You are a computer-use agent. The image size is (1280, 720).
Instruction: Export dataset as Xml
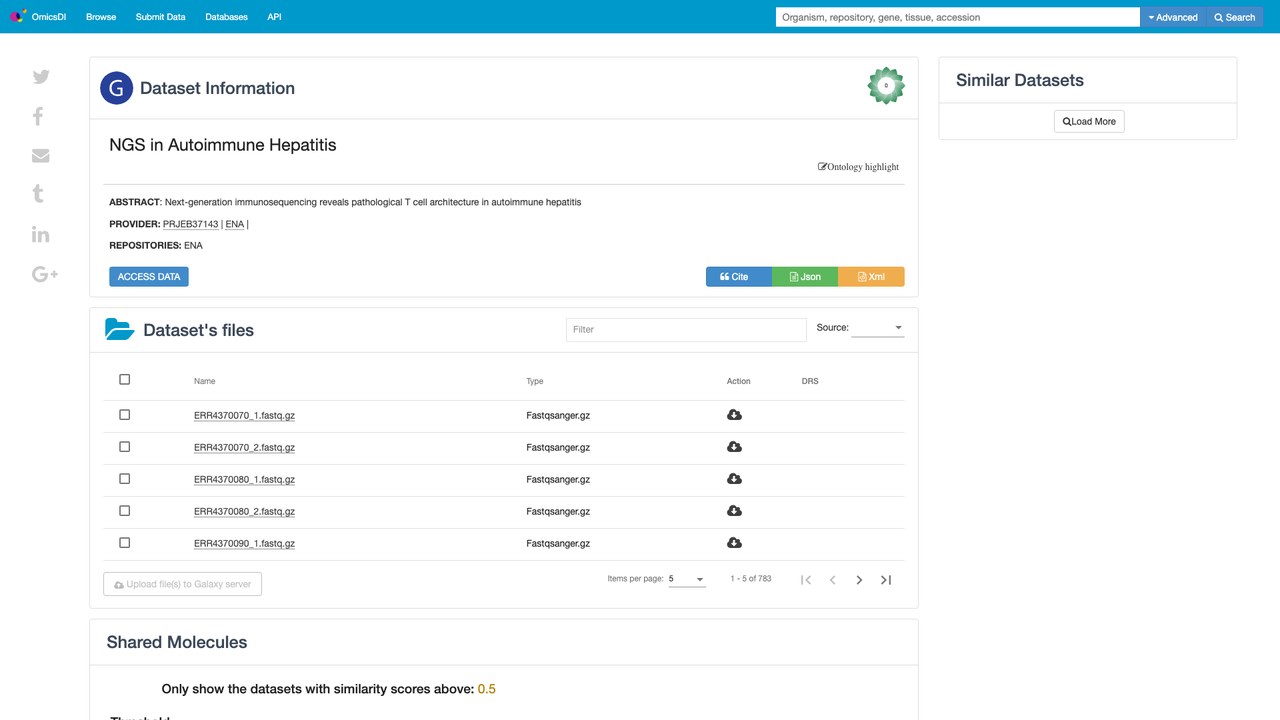tap(871, 277)
